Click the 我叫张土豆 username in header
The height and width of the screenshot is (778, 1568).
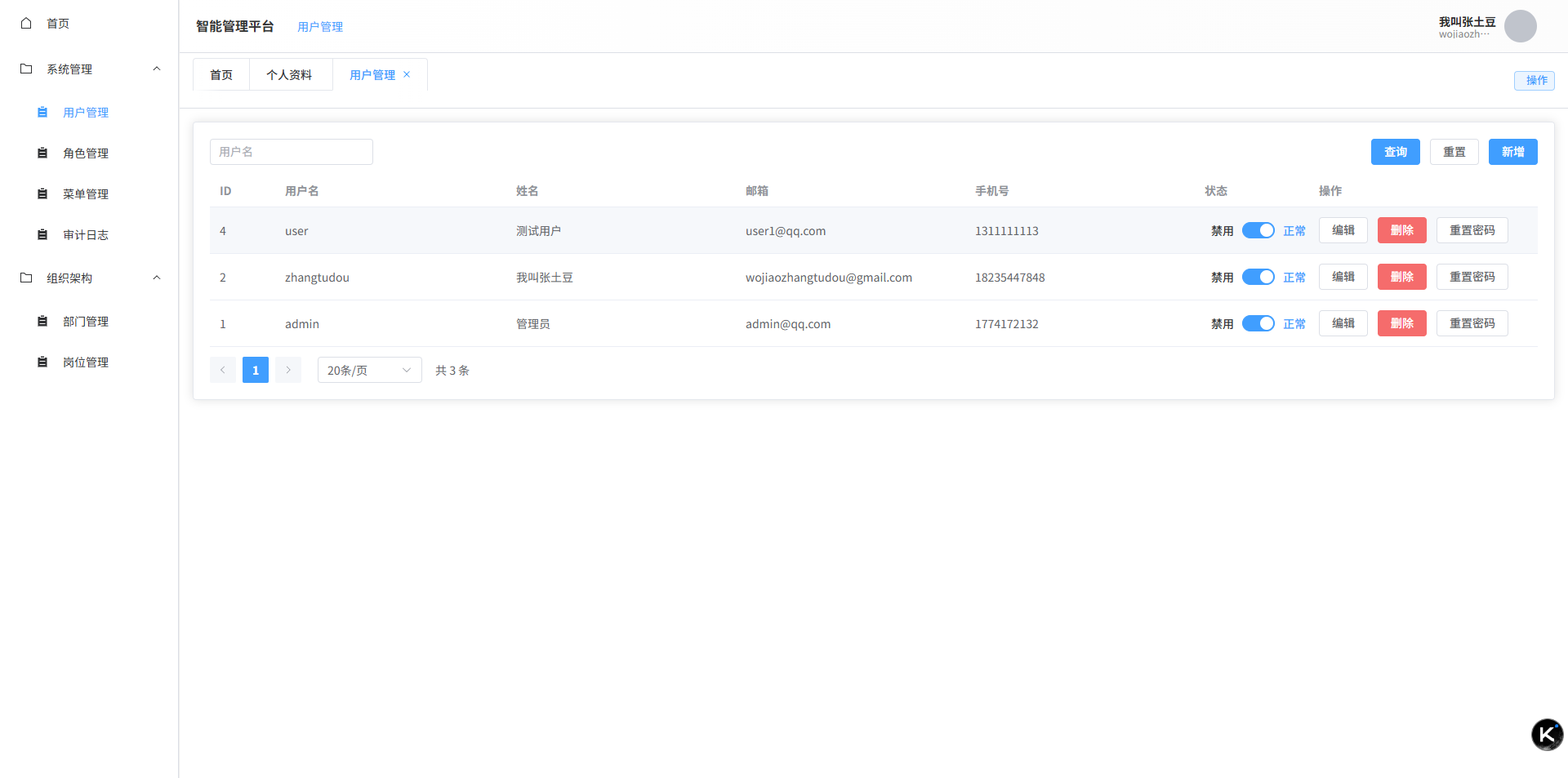click(x=1467, y=22)
